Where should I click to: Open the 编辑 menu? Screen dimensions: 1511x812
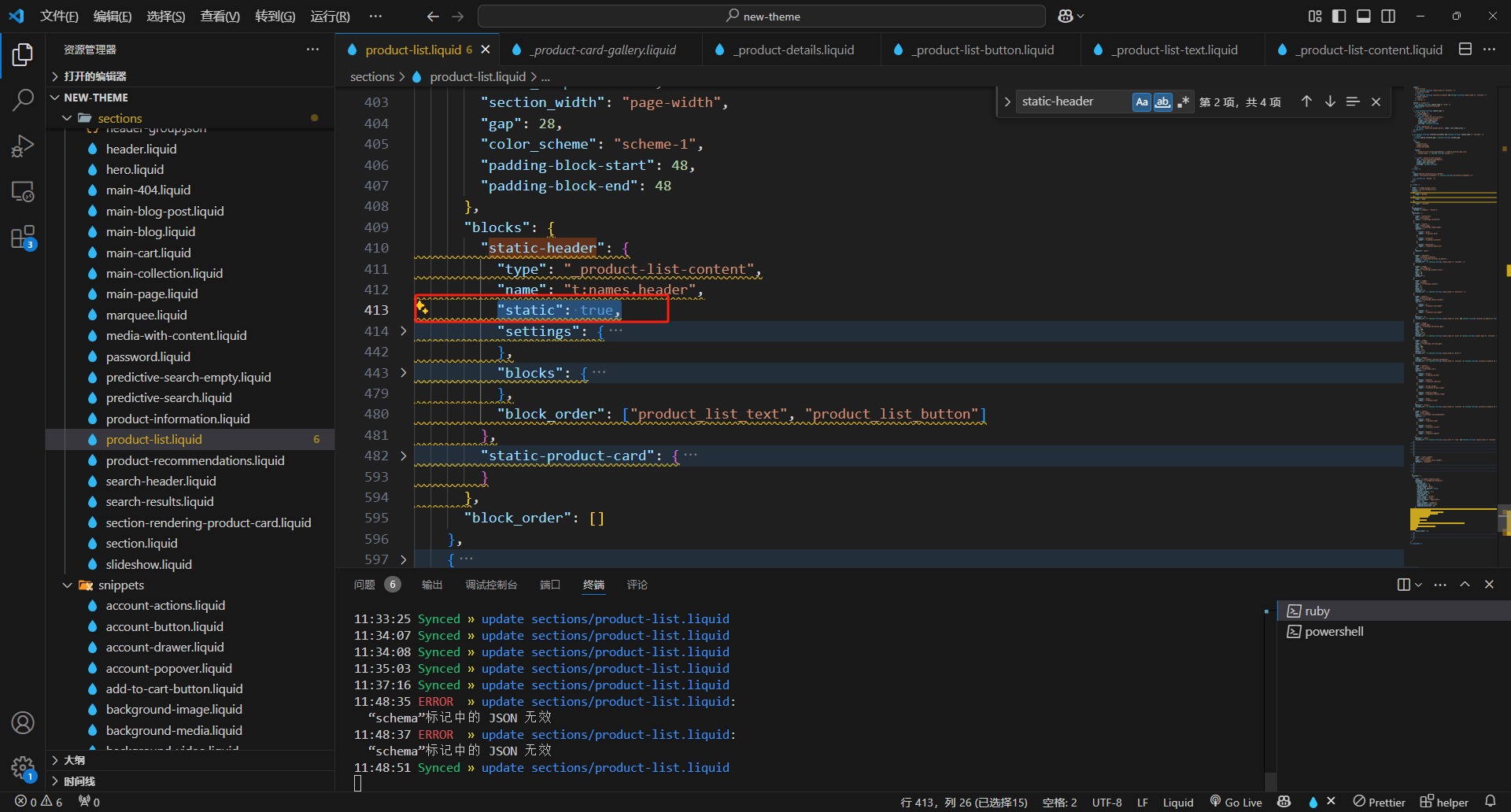pos(113,16)
